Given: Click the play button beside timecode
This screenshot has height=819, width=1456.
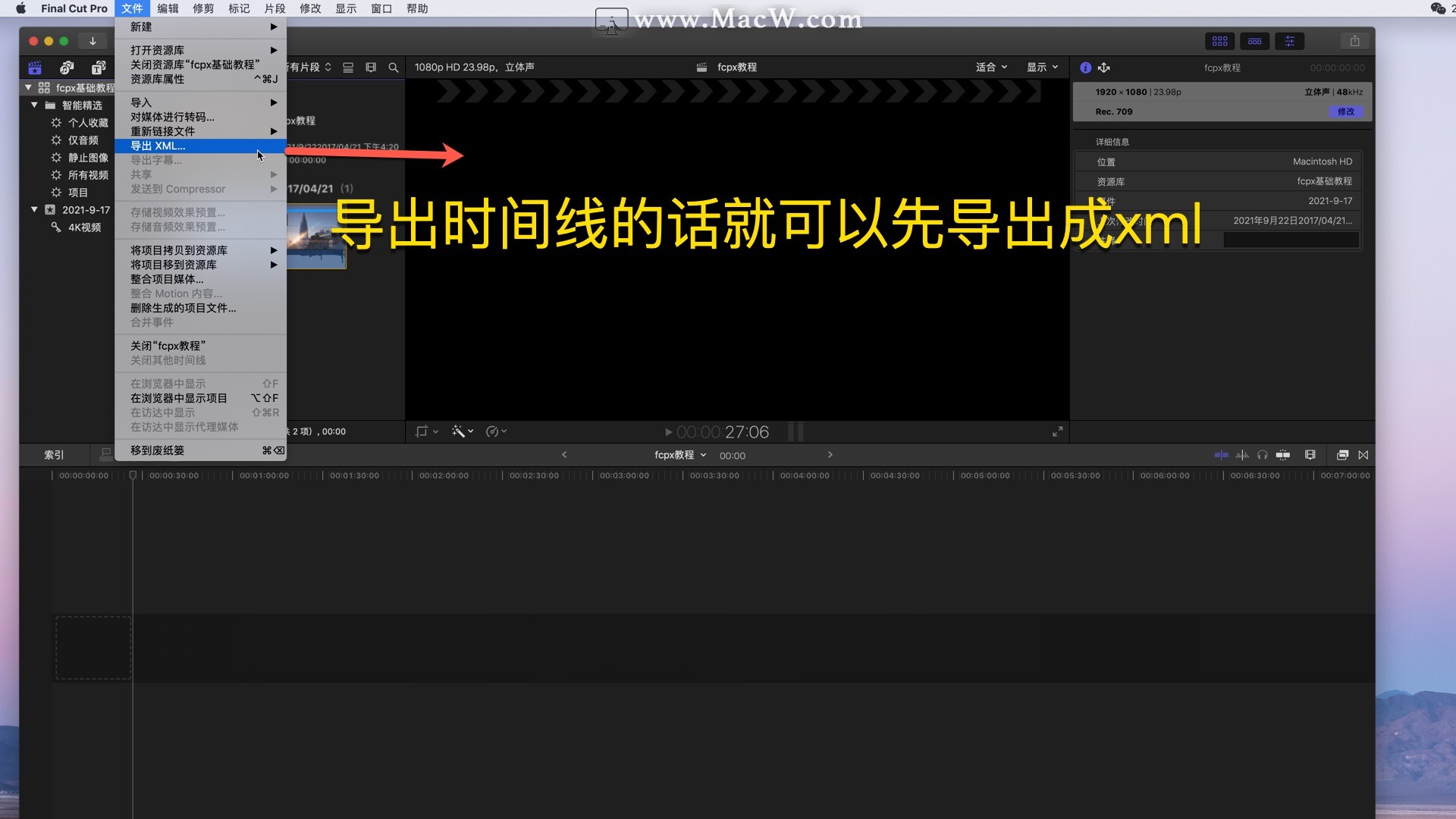Looking at the screenshot, I should tap(668, 432).
